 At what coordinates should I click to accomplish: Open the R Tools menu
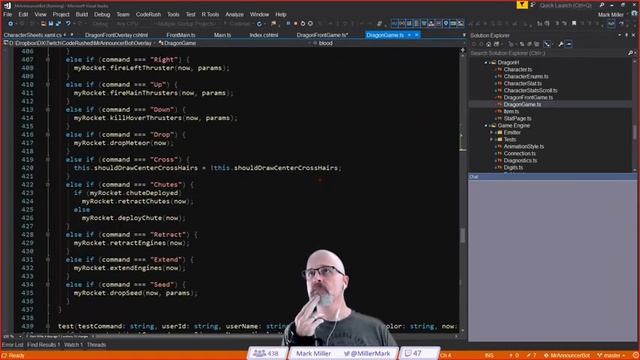click(210, 14)
